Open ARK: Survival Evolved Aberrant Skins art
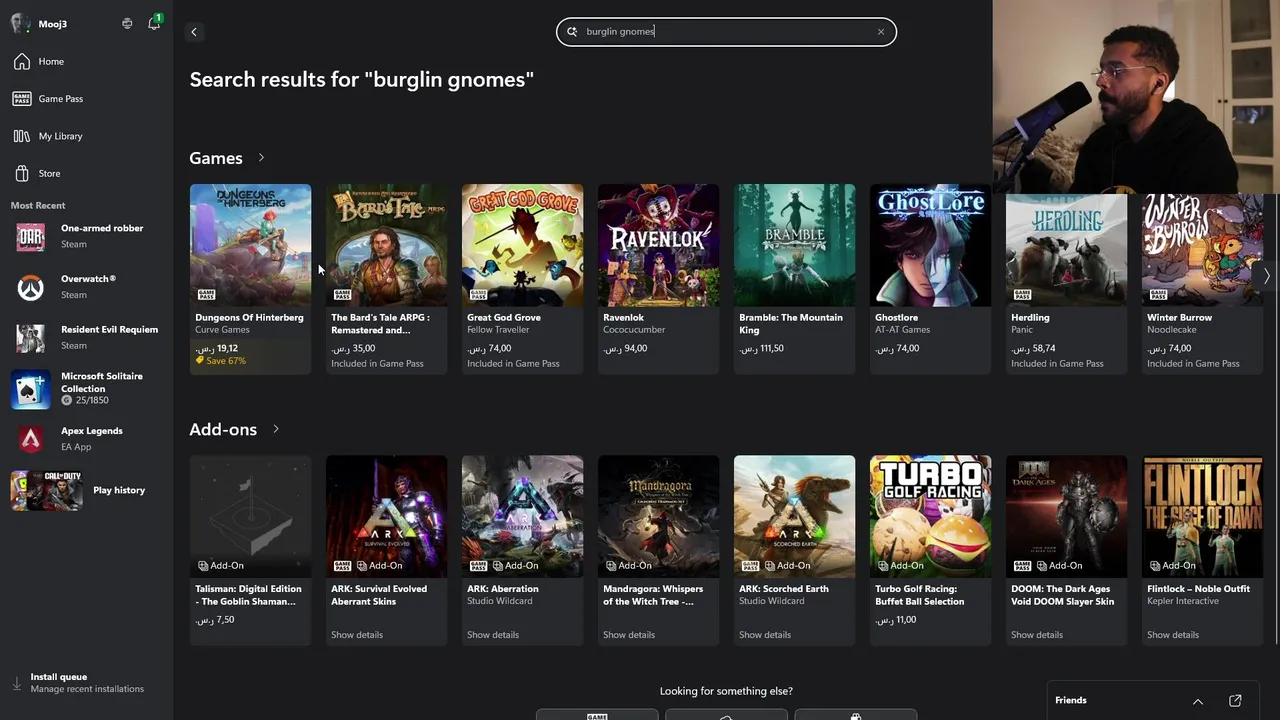The height and width of the screenshot is (720, 1280). pyautogui.click(x=387, y=517)
